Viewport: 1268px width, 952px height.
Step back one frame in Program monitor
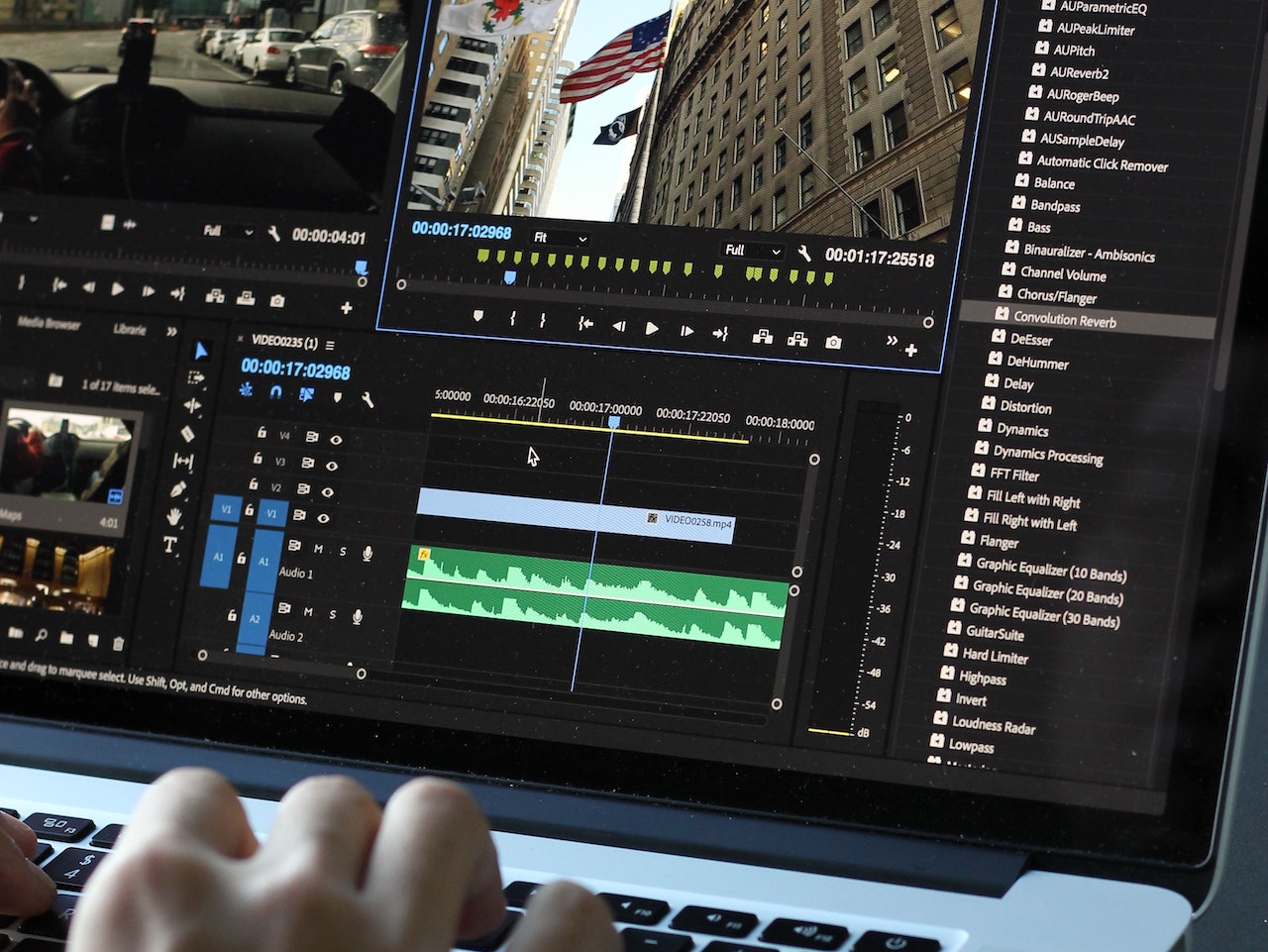pyautogui.click(x=618, y=325)
